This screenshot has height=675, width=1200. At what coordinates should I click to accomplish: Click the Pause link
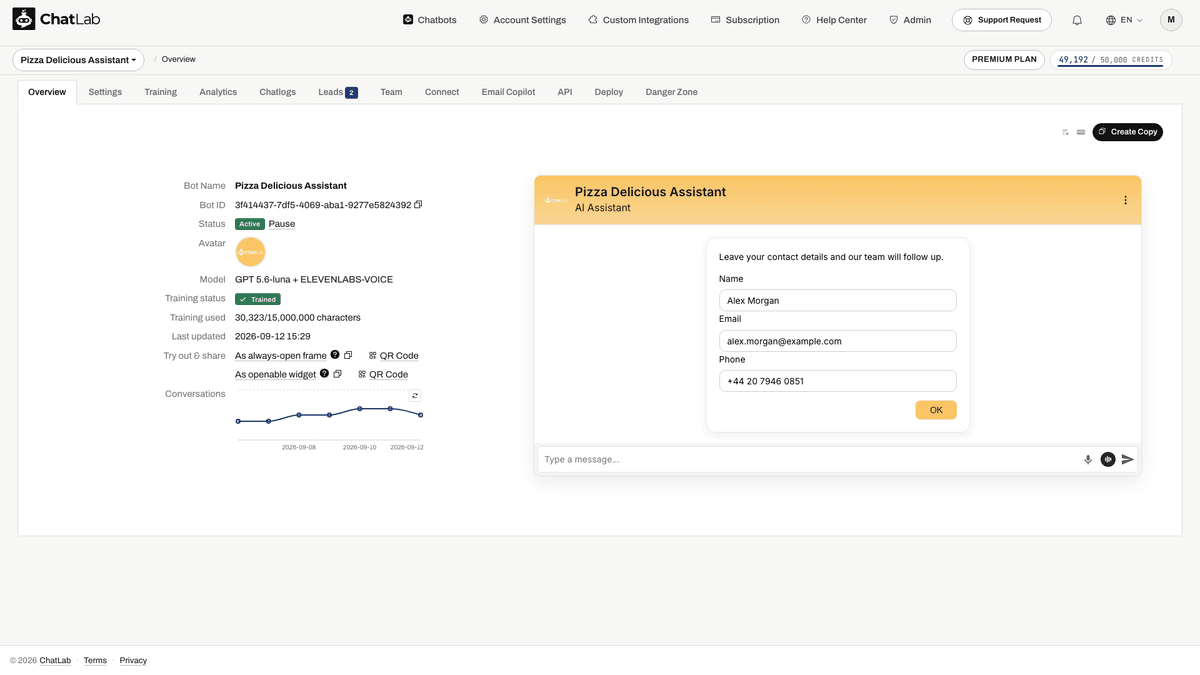(x=282, y=224)
